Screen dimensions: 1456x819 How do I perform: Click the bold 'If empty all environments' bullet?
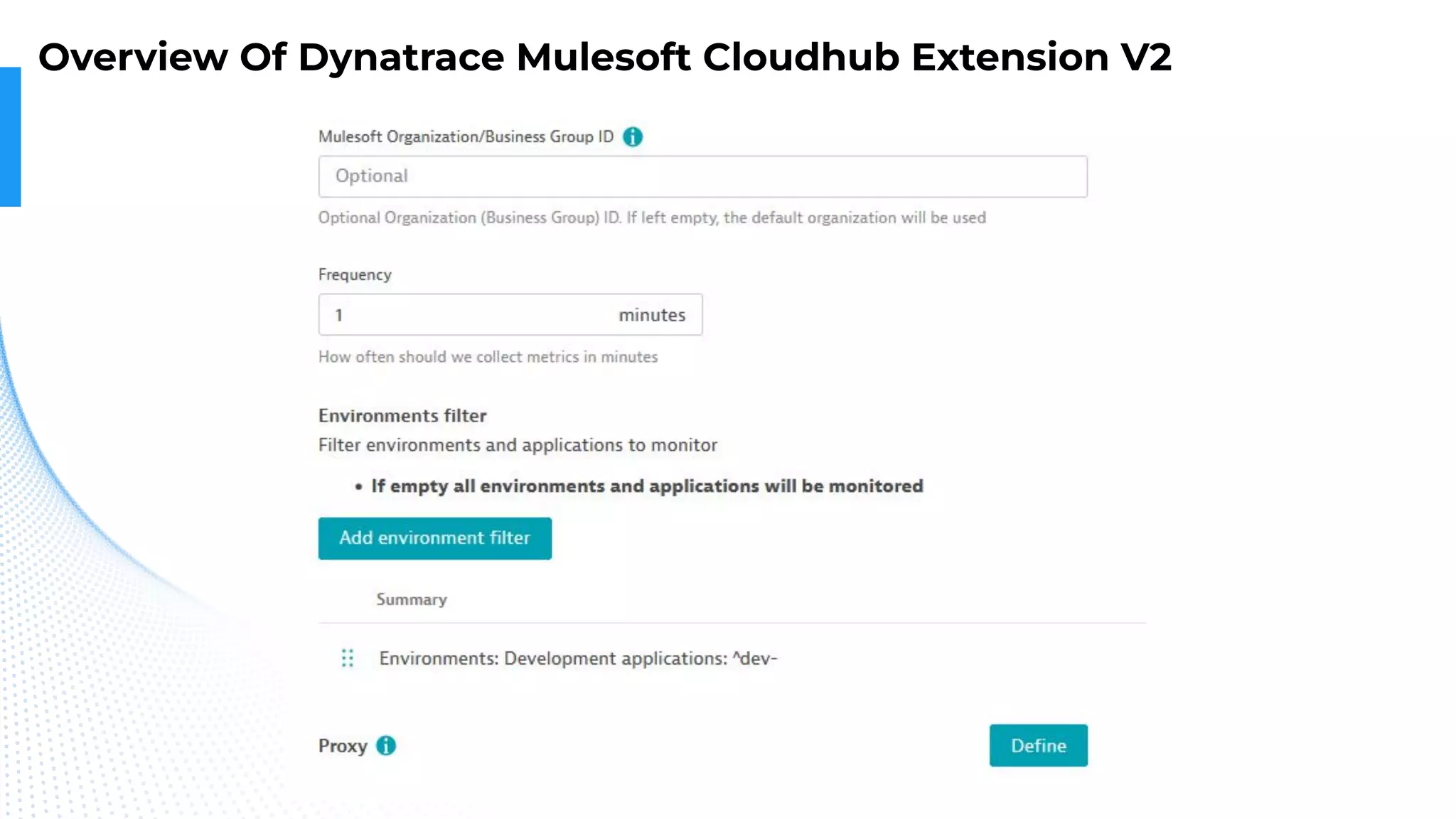tap(647, 486)
